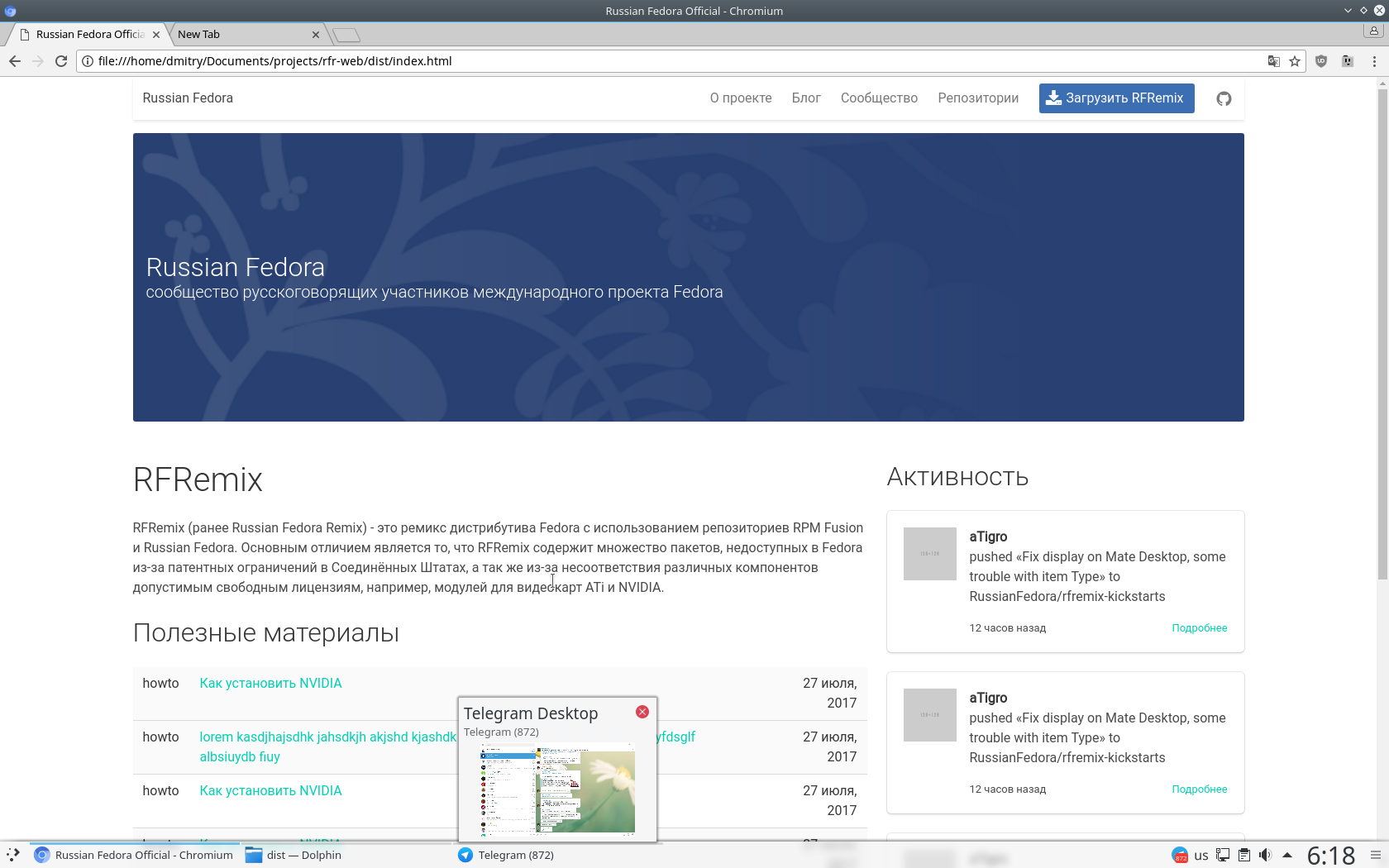Open the lorem kasdjhajsdhk howto link
1389x868 pixels.
tap(328, 737)
